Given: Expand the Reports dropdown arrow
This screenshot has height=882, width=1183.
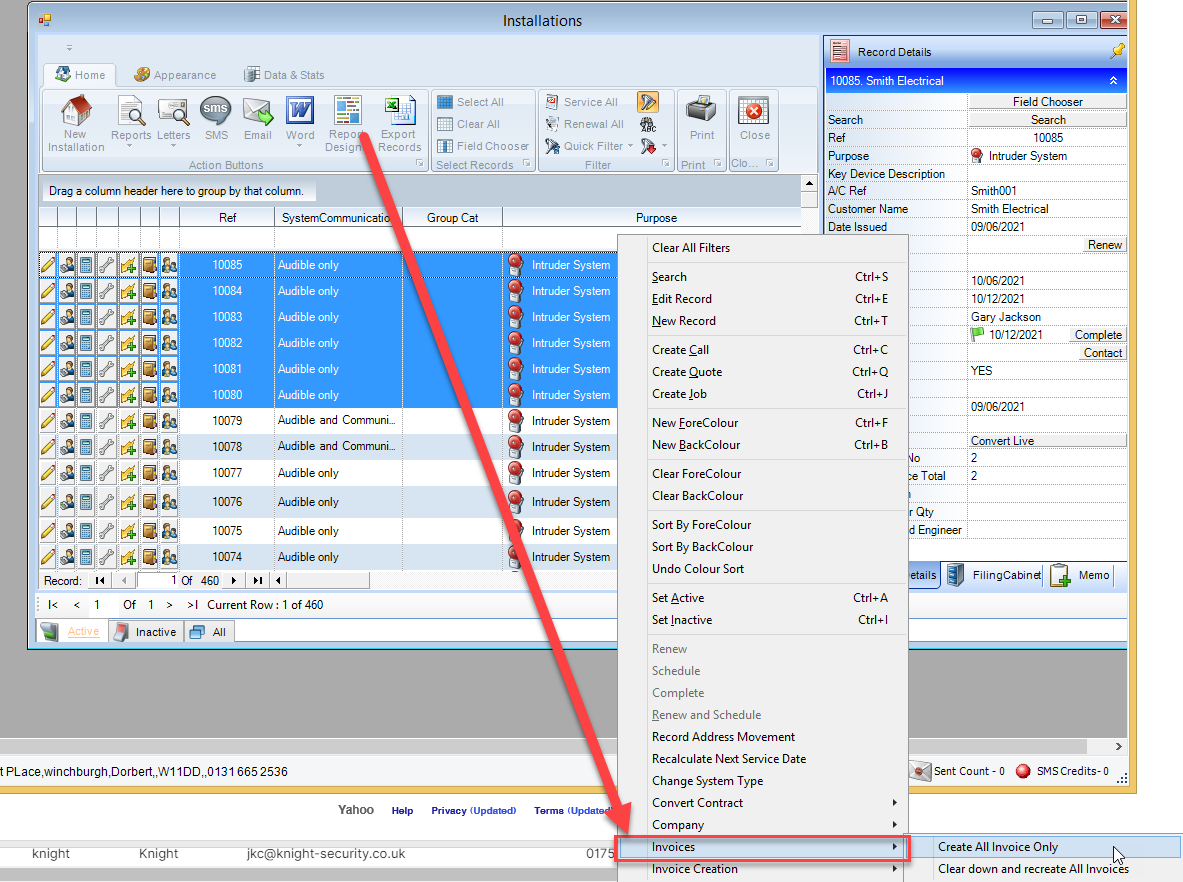Looking at the screenshot, I should 129,146.
